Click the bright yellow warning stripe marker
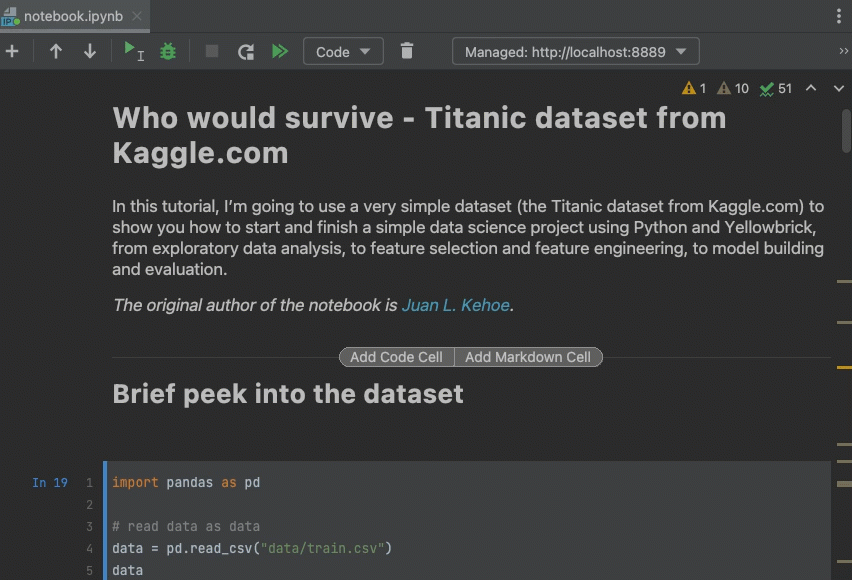This screenshot has width=852, height=580. (844, 367)
